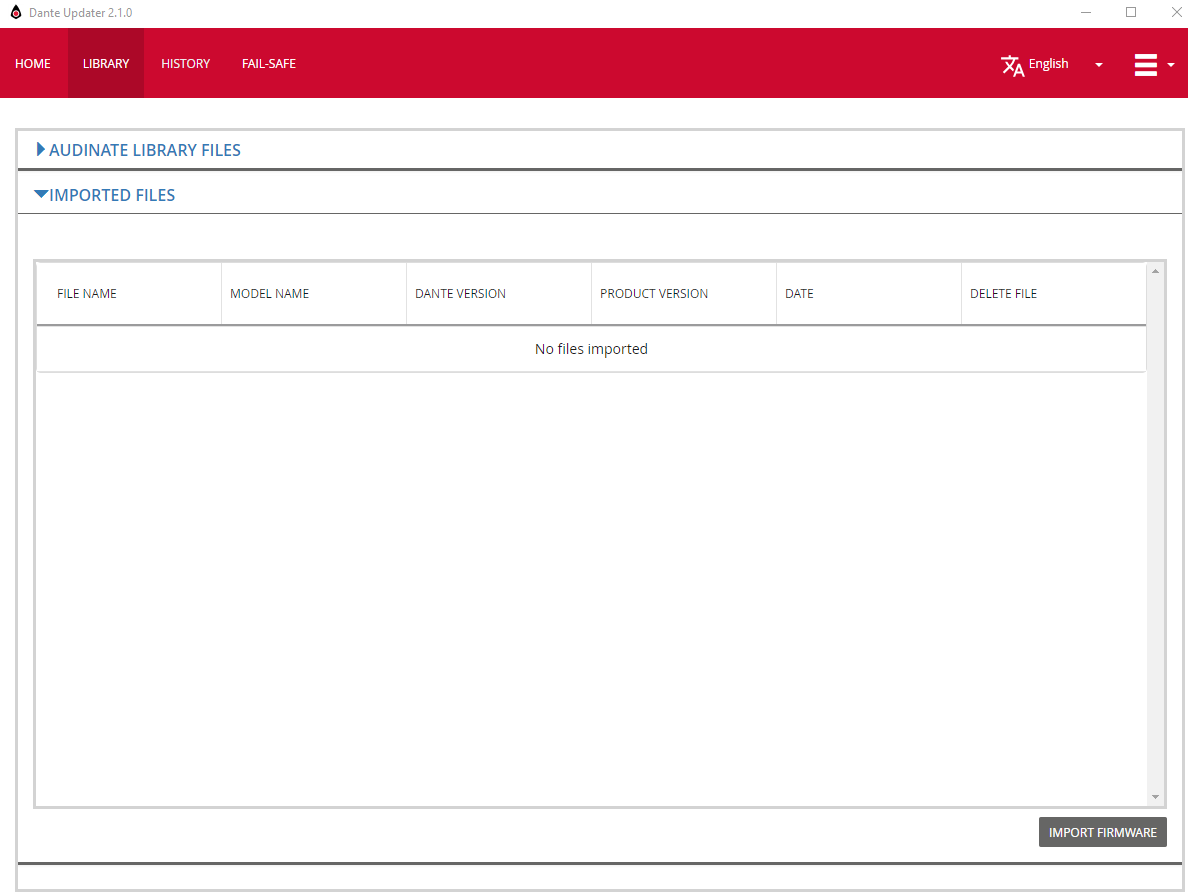Minimize the Dante Updater window
Image resolution: width=1188 pixels, height=893 pixels.
coord(1086,12)
